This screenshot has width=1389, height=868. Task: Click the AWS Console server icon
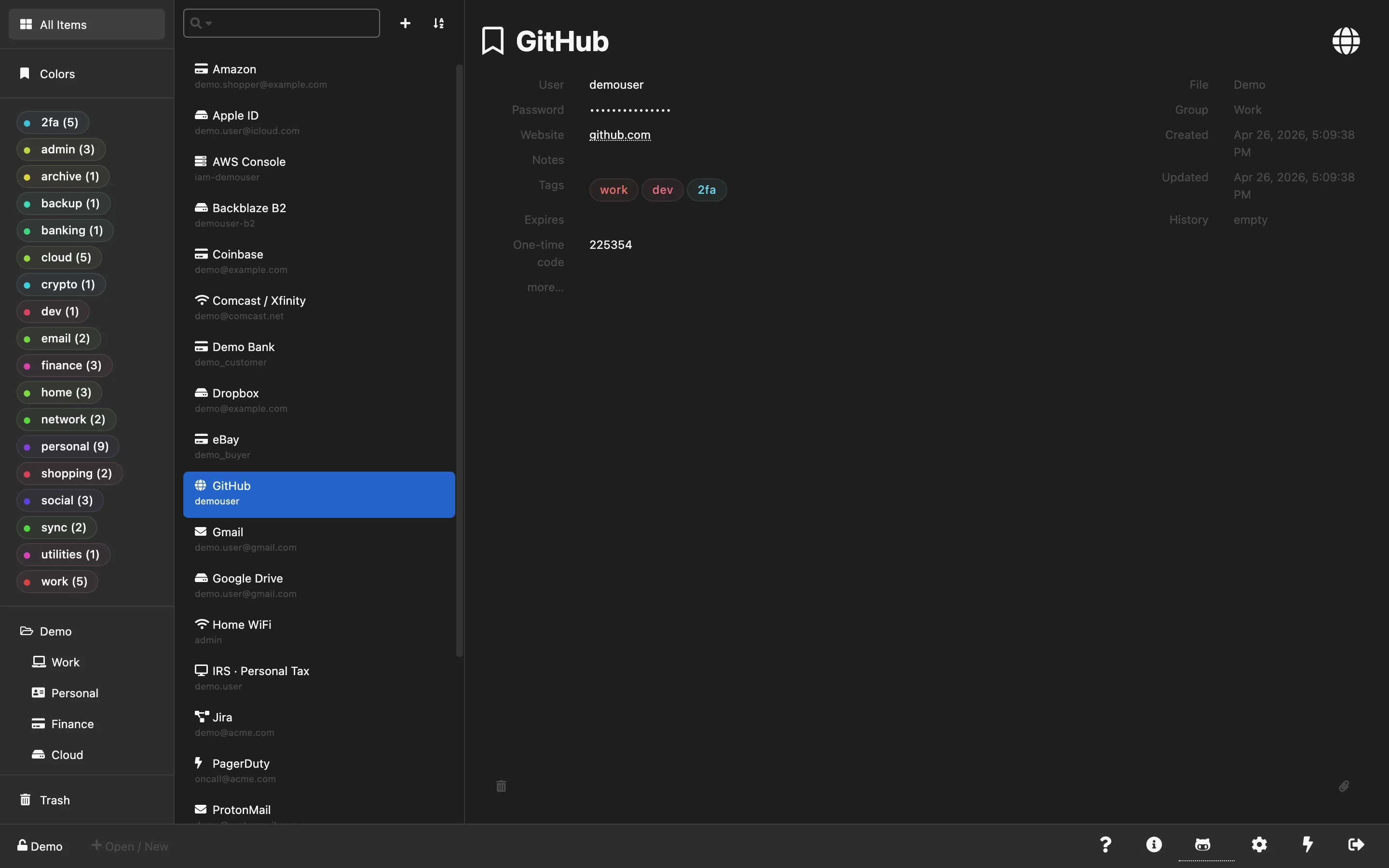click(x=201, y=162)
